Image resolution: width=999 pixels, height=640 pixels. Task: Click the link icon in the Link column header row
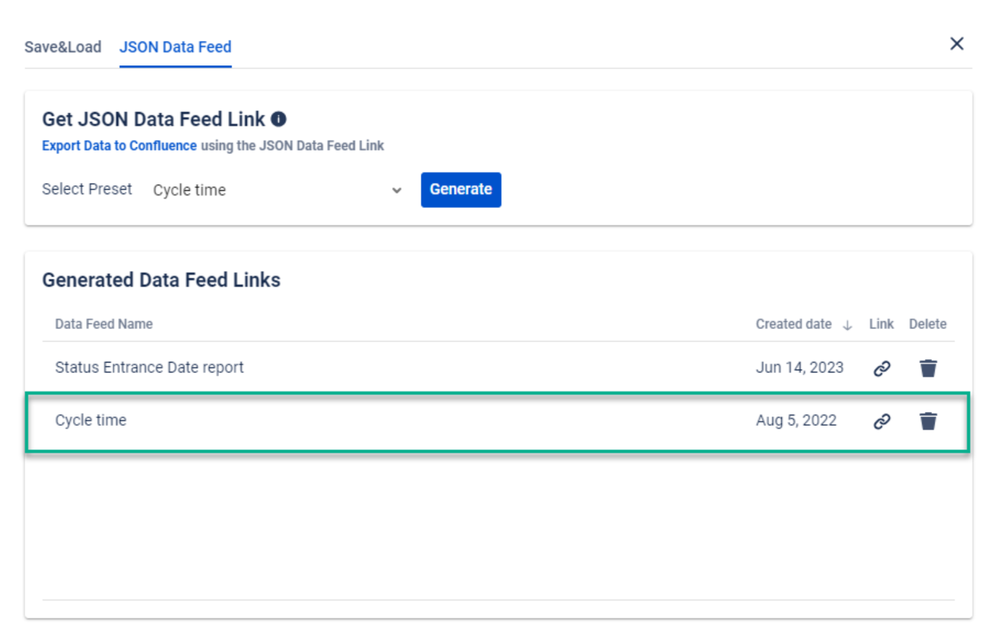[x=881, y=324]
